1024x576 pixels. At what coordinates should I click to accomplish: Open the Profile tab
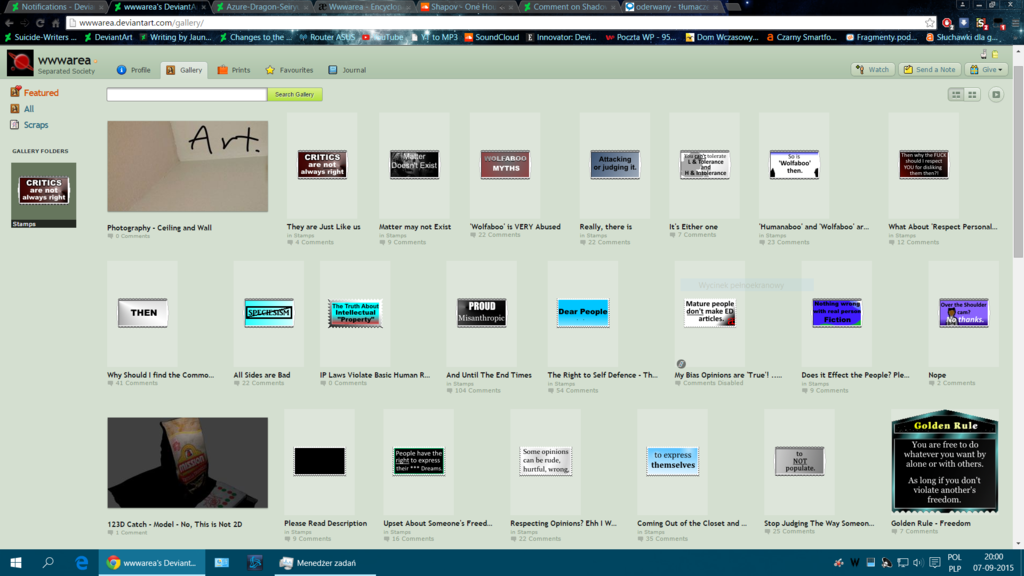[x=133, y=70]
